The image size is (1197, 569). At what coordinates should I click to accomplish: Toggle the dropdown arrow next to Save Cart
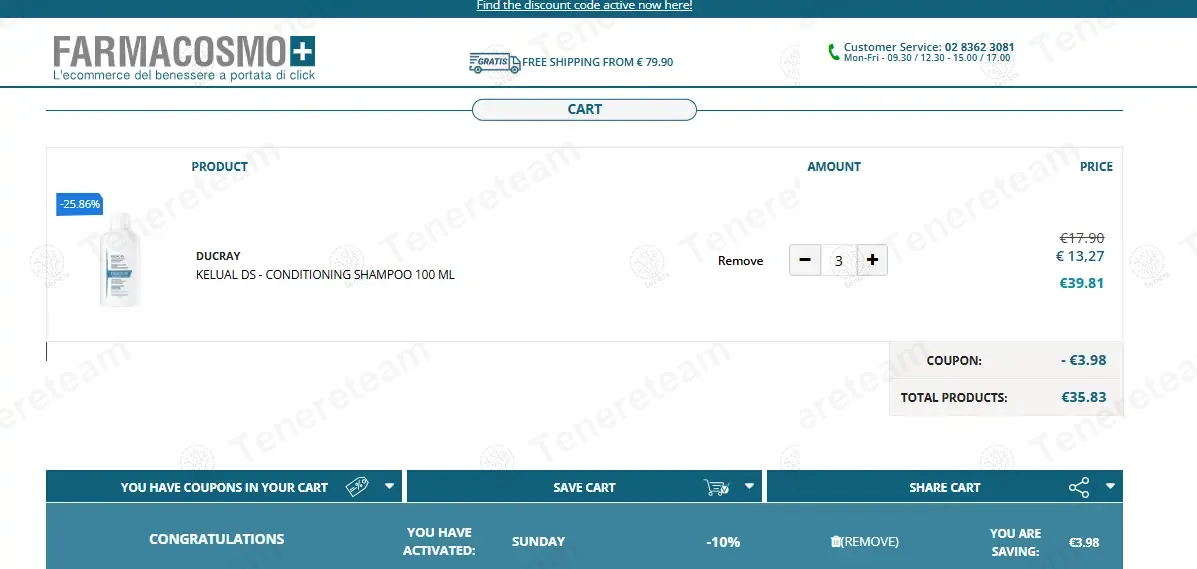pyautogui.click(x=750, y=486)
